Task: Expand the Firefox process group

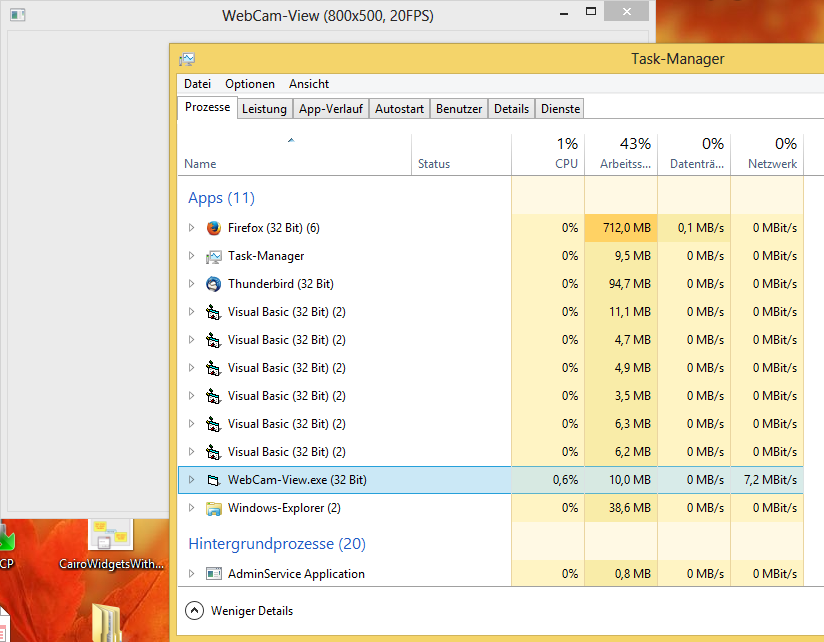Action: 191,227
